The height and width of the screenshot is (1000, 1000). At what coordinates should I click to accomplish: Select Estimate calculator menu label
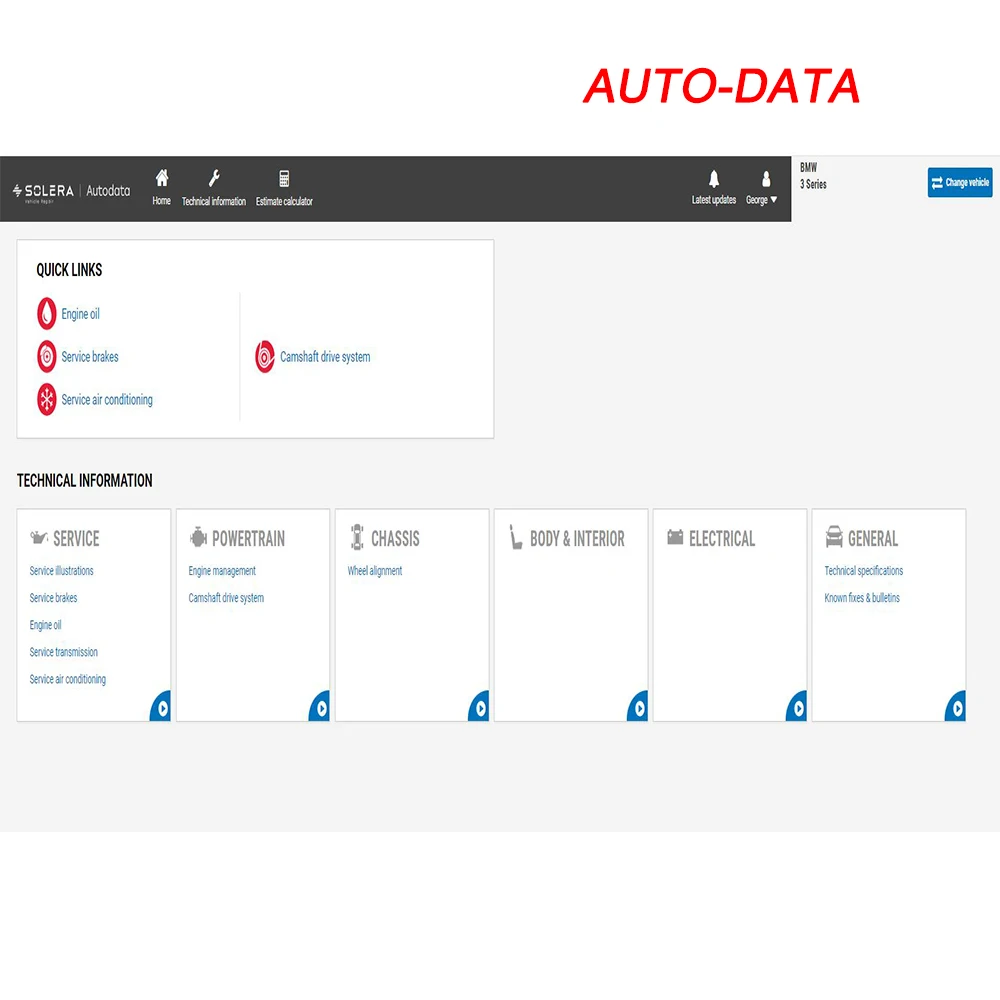pyautogui.click(x=284, y=201)
